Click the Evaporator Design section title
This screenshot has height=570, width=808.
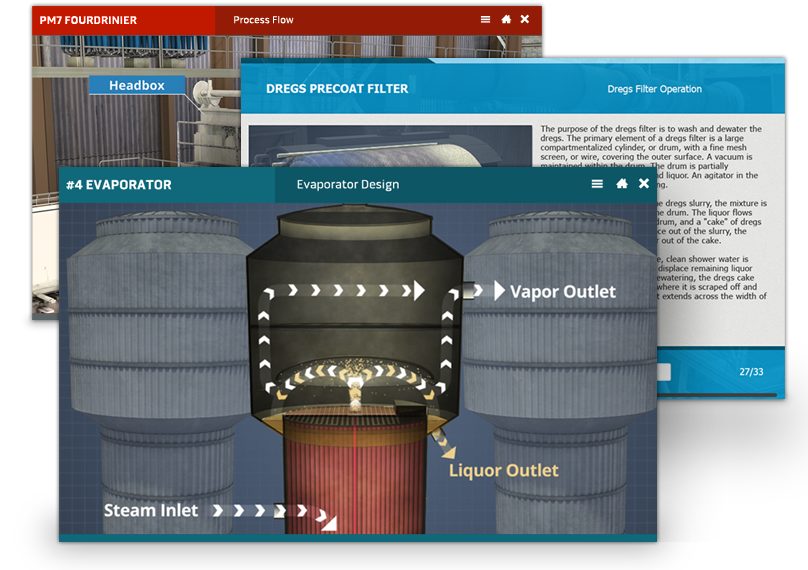[347, 185]
